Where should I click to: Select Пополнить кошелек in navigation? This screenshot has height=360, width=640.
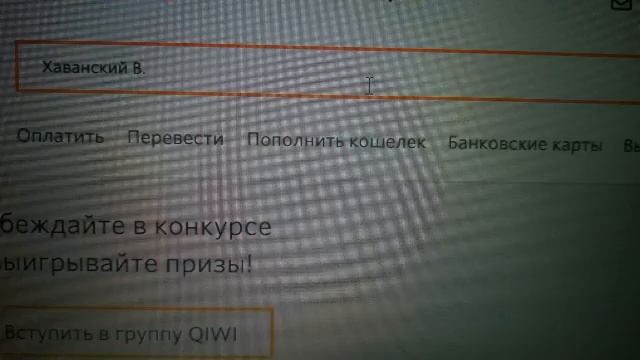coord(336,141)
